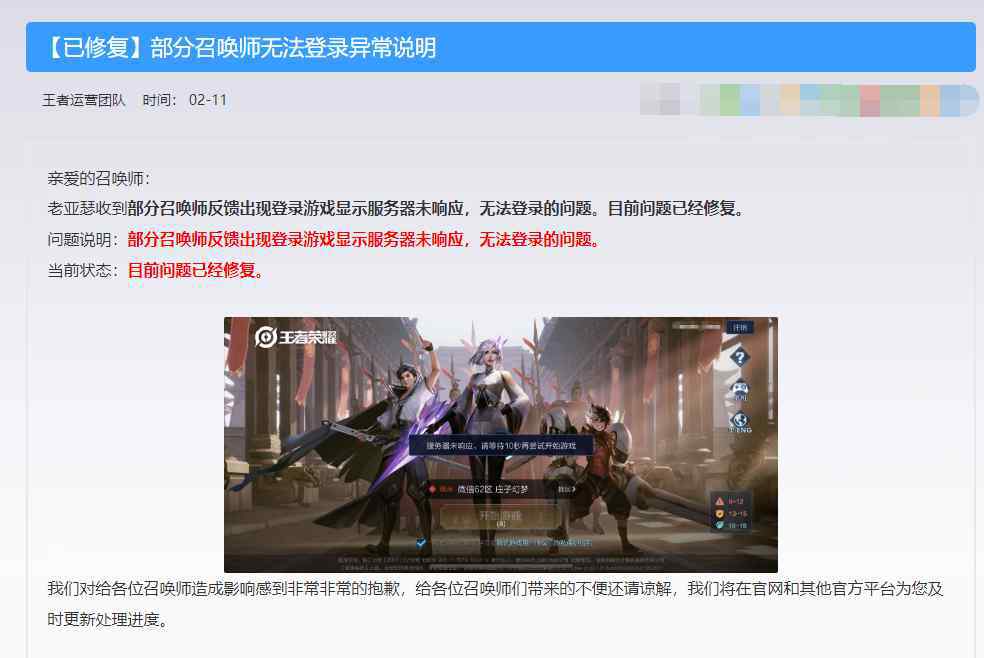This screenshot has width=984, height=658.
Task: Click the server not responding message banner
Action: click(x=501, y=445)
